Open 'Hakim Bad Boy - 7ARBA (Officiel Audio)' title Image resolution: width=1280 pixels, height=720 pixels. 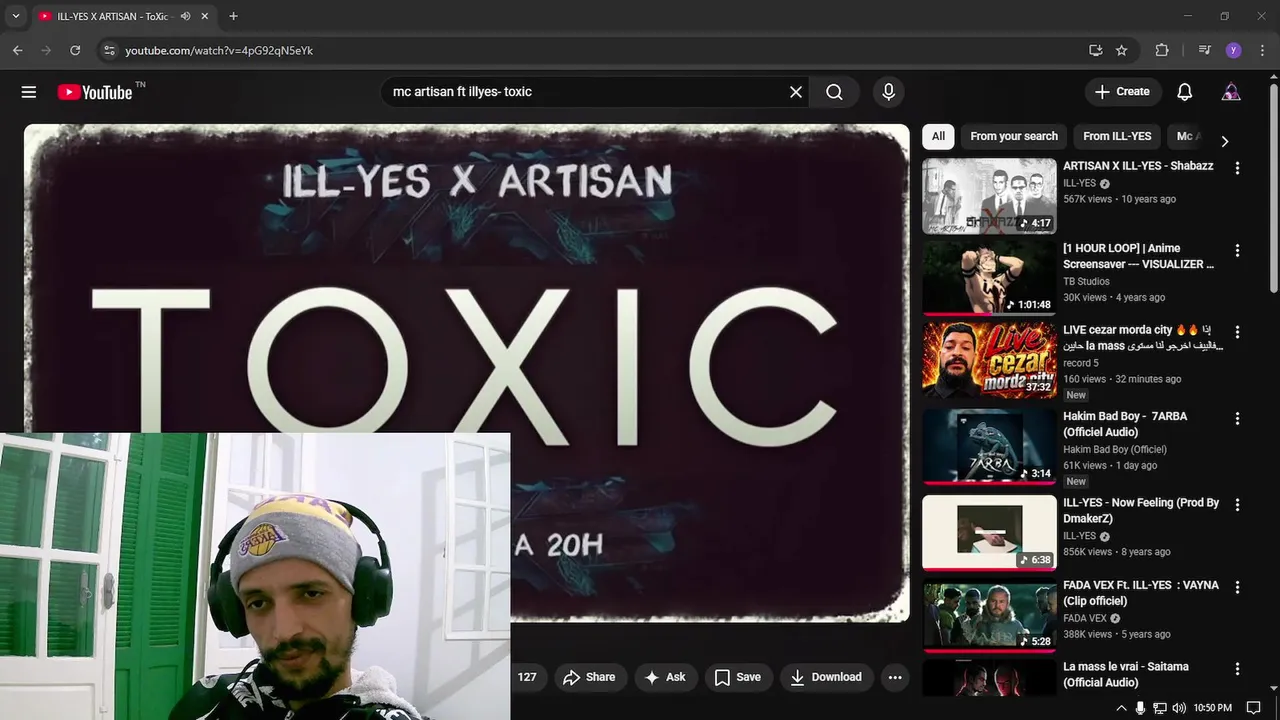[x=1125, y=424]
